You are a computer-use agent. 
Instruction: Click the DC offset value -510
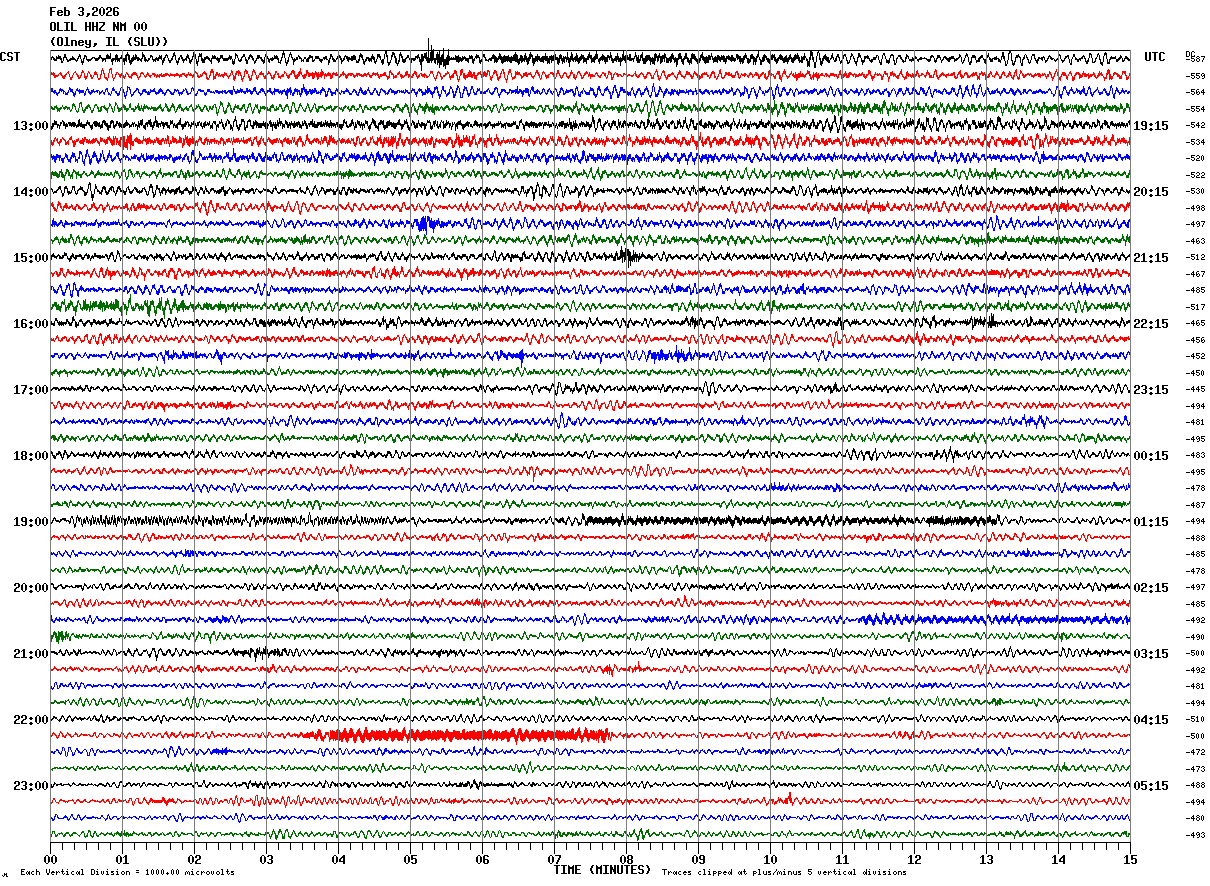pos(1195,719)
